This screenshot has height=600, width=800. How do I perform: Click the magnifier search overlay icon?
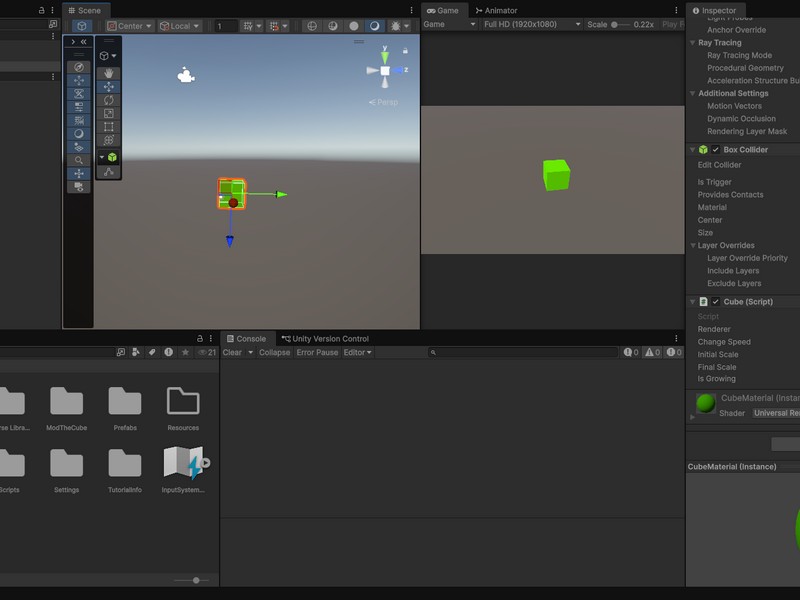click(x=79, y=160)
